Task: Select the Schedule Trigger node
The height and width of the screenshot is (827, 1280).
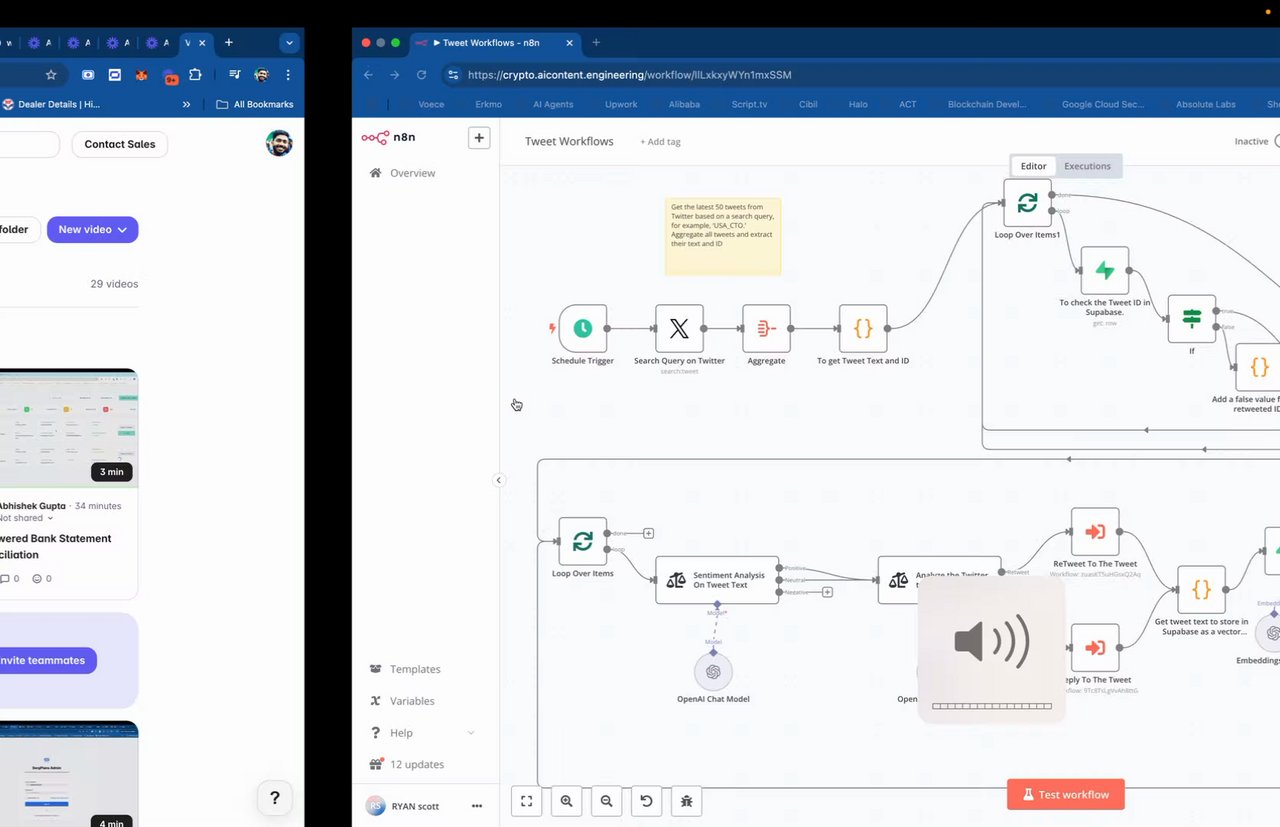Action: pos(583,329)
